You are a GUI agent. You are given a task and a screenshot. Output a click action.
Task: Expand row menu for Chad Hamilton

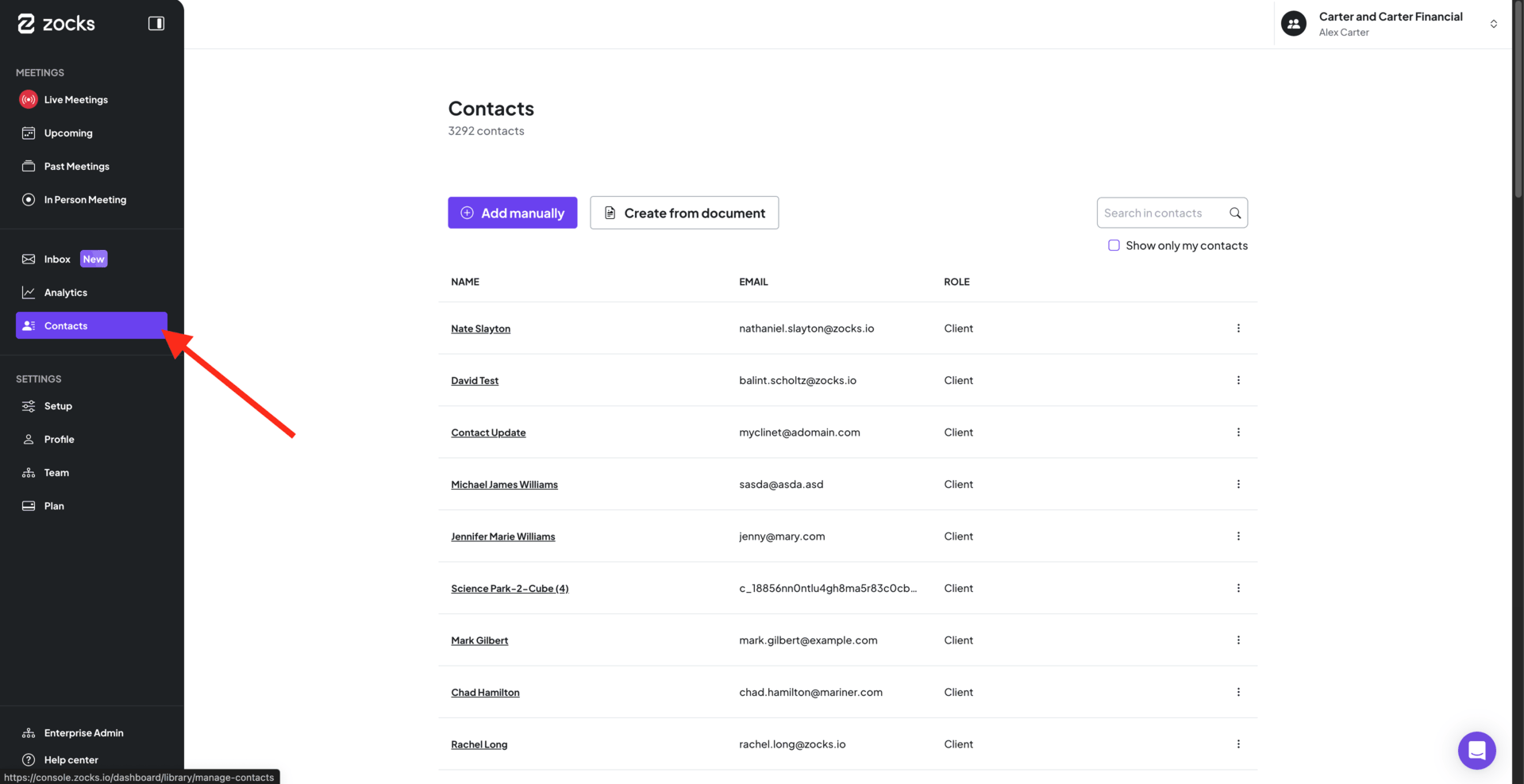[1238, 692]
